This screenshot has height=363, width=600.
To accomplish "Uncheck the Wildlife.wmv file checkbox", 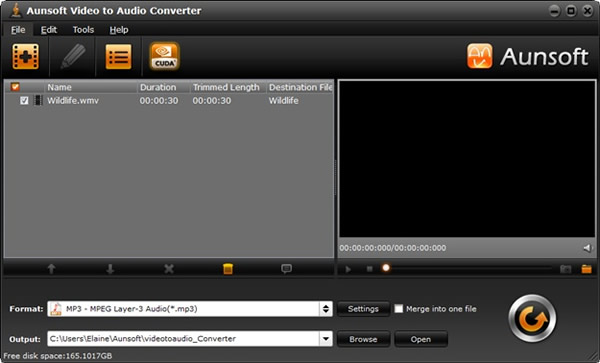I will 24,101.
